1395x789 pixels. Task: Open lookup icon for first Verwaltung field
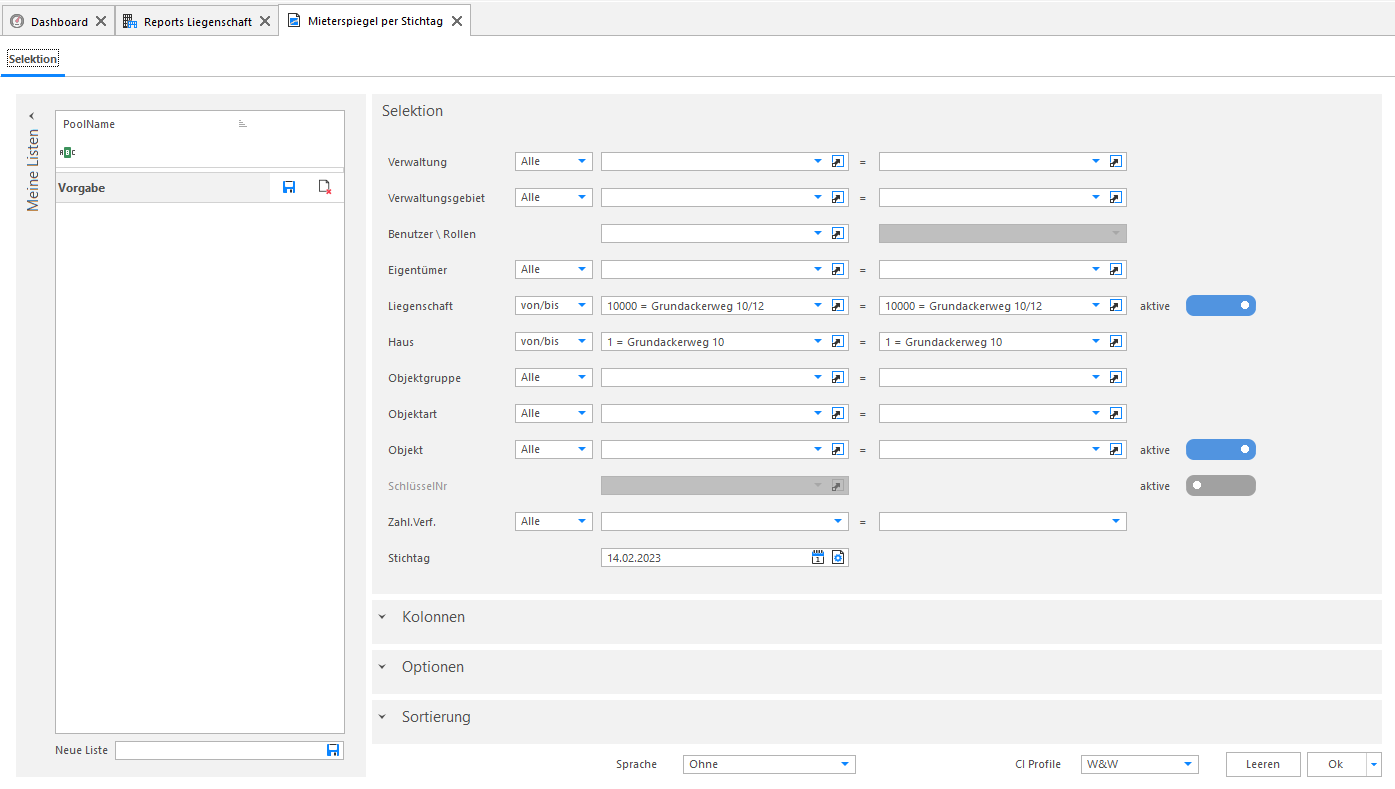[x=838, y=162]
